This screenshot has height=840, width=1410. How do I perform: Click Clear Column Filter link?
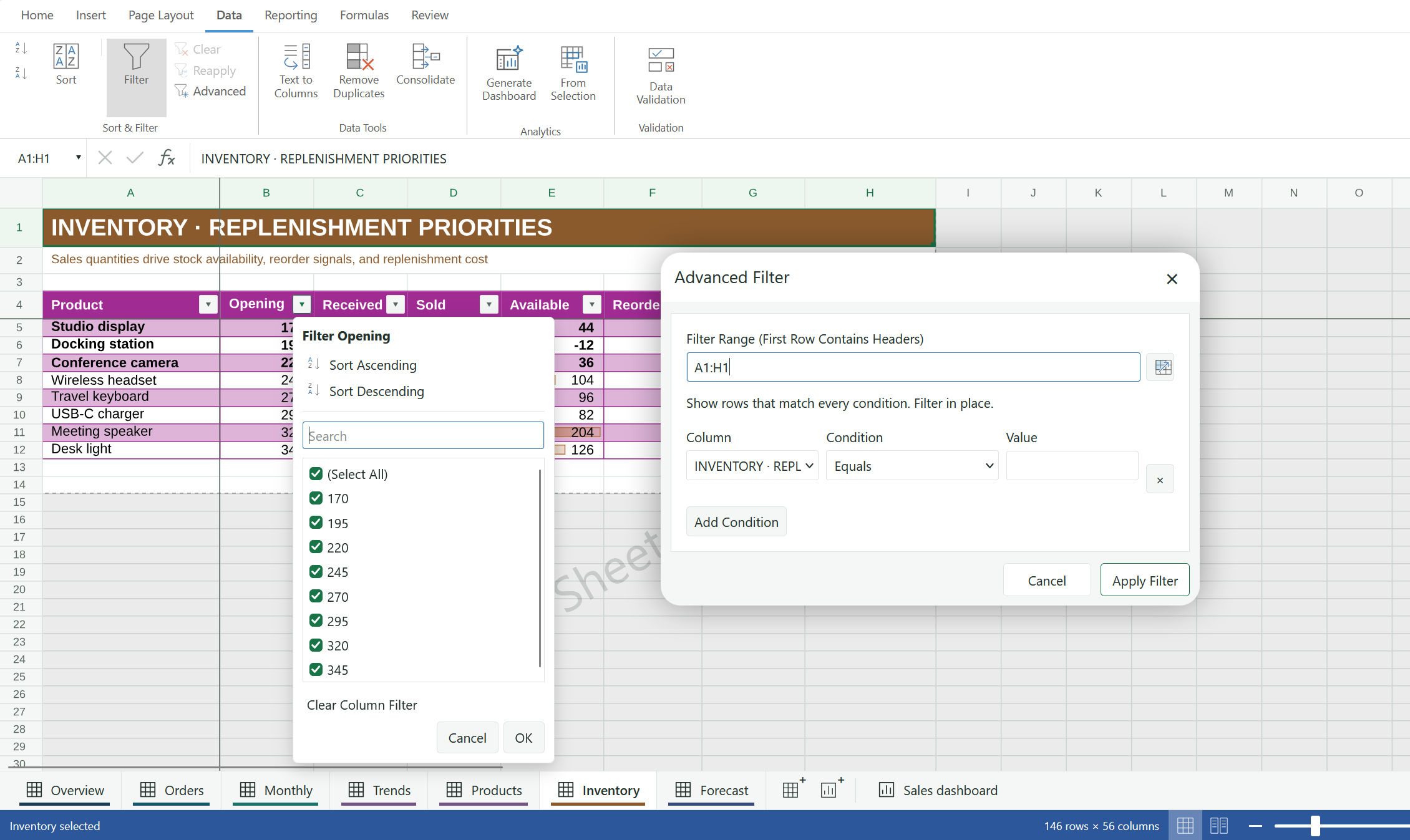362,705
